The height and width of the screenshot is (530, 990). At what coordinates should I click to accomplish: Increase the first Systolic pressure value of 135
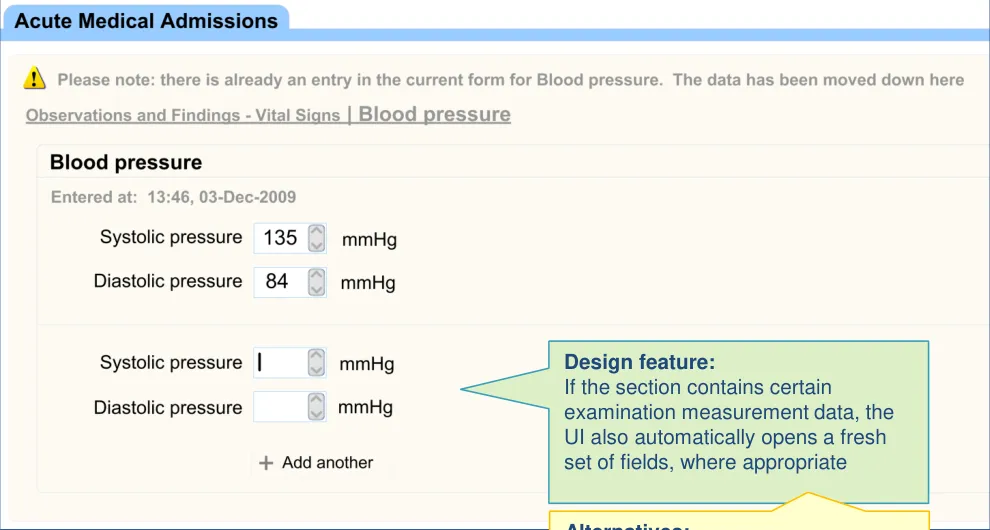click(x=317, y=231)
